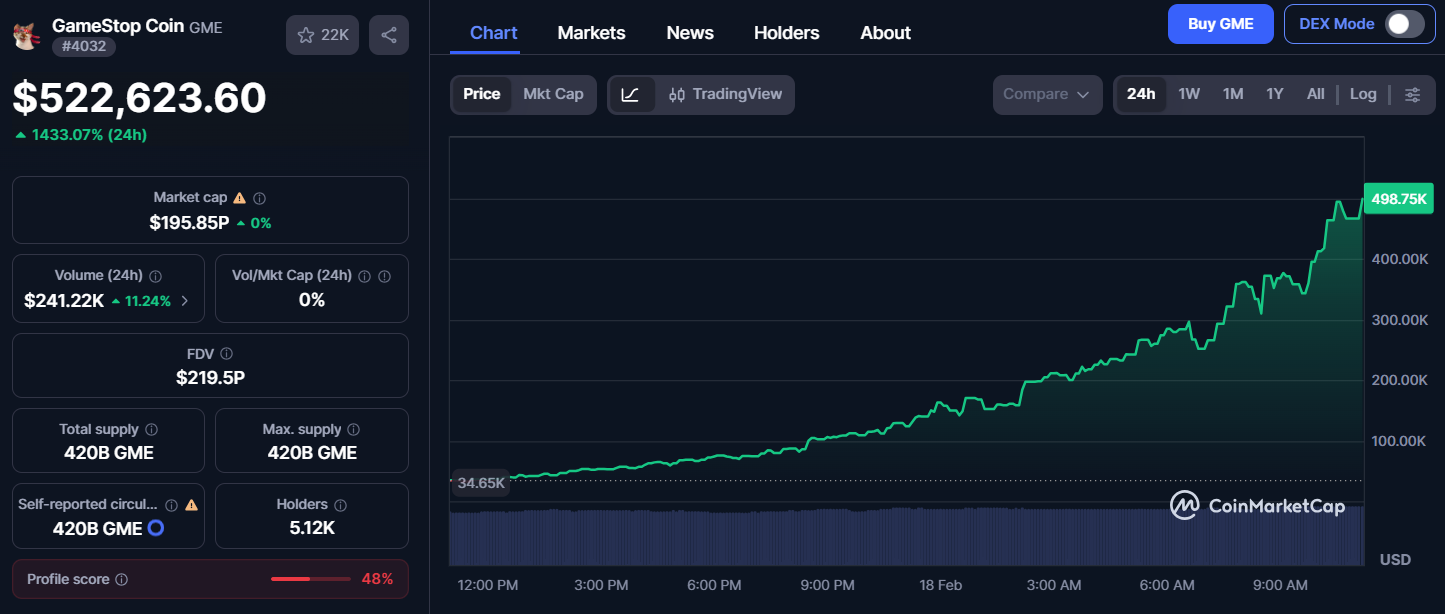1445x614 pixels.
Task: Click the $241.22K volume value
Action: click(x=64, y=300)
